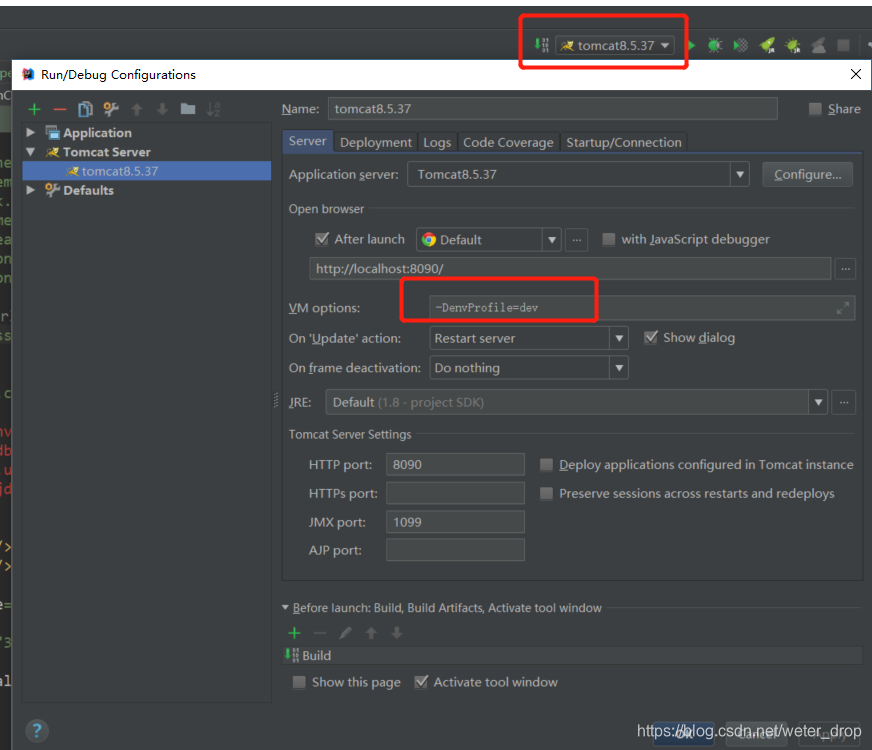Screen dimensions: 872x750
Task: Enable the with JavaScript debugger checkbox
Action: click(x=609, y=240)
